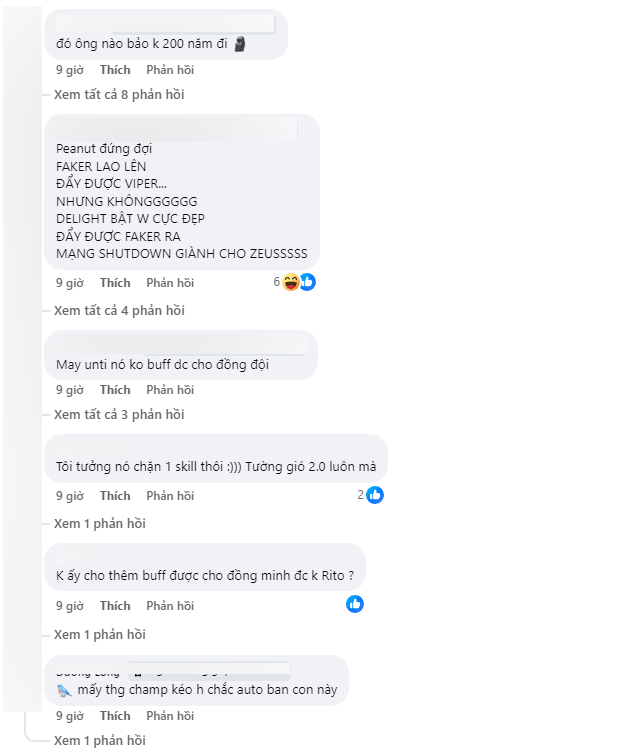Click the '9 giờ' timestamp under the unti comment
The width and height of the screenshot is (624, 753).
[x=69, y=390]
